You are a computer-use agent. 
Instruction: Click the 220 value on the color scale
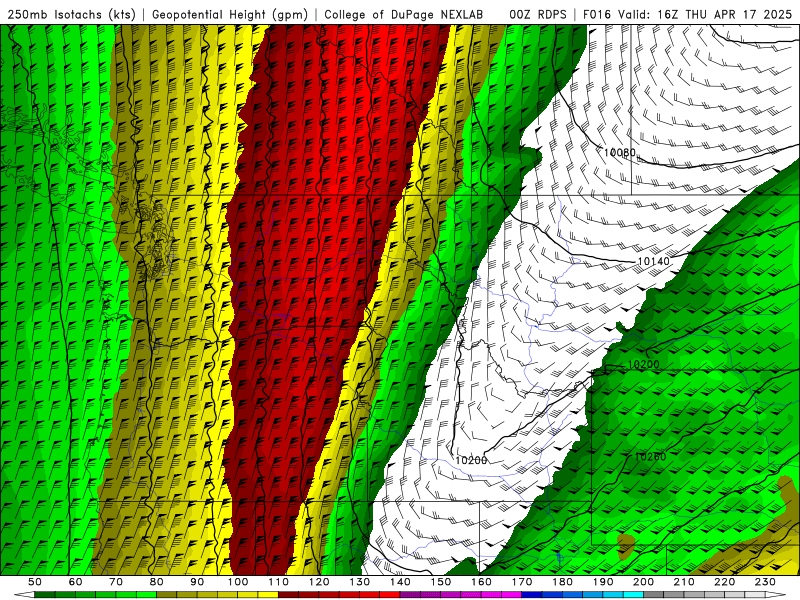coord(726,582)
